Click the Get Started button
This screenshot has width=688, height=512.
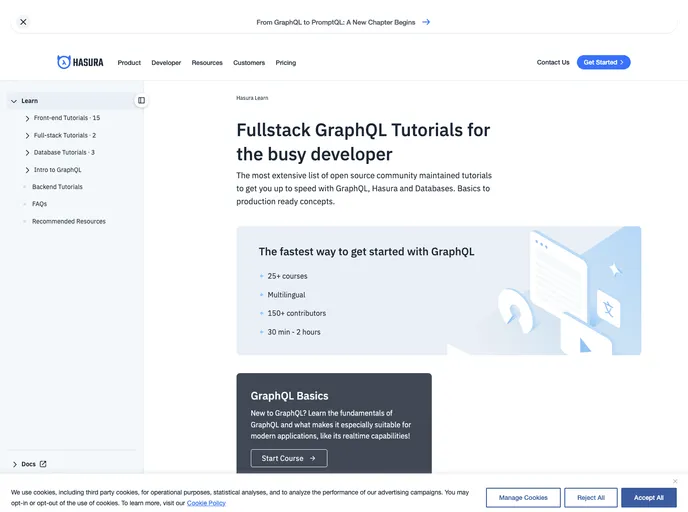603,62
